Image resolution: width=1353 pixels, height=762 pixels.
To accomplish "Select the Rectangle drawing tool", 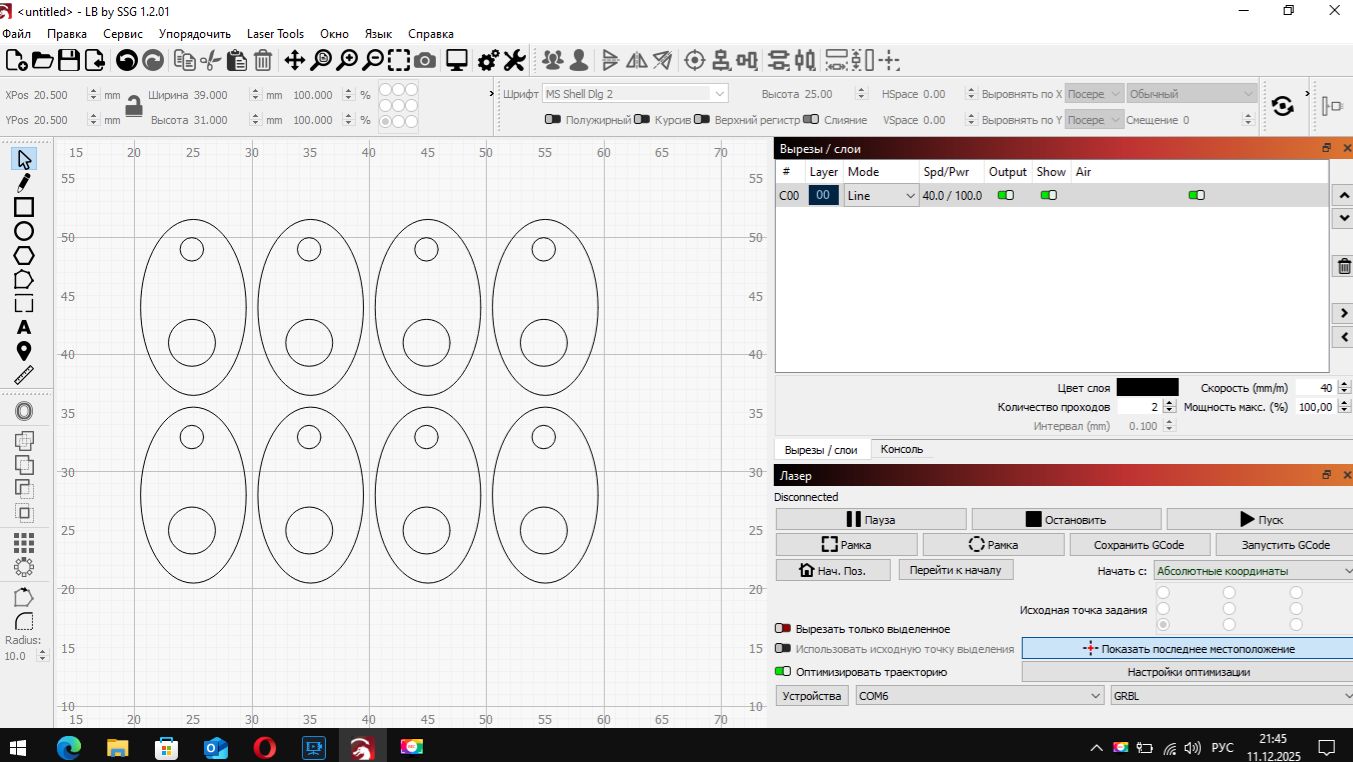I will pyautogui.click(x=24, y=207).
